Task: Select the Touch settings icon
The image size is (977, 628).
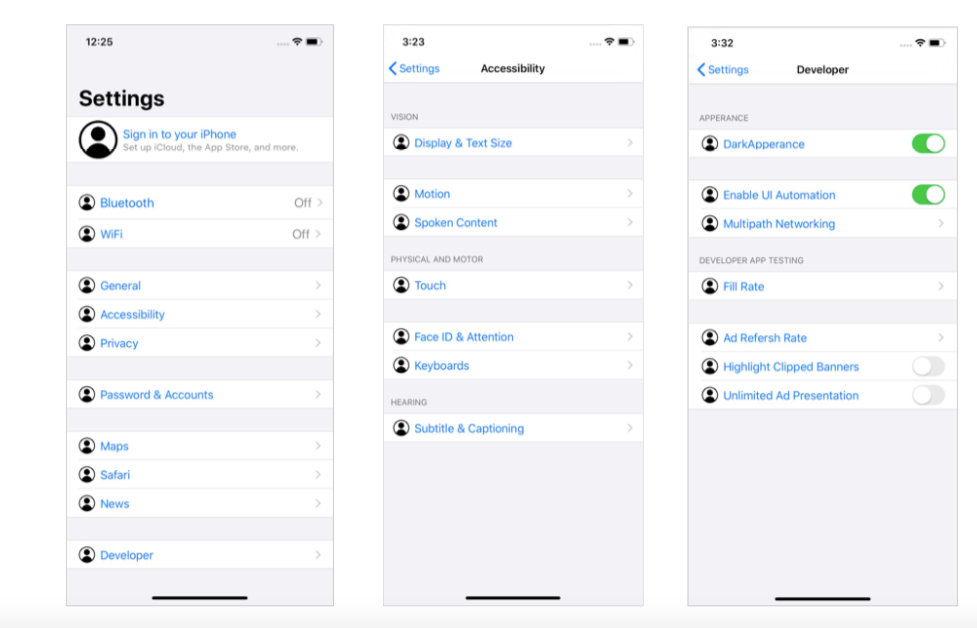Action: pos(401,285)
